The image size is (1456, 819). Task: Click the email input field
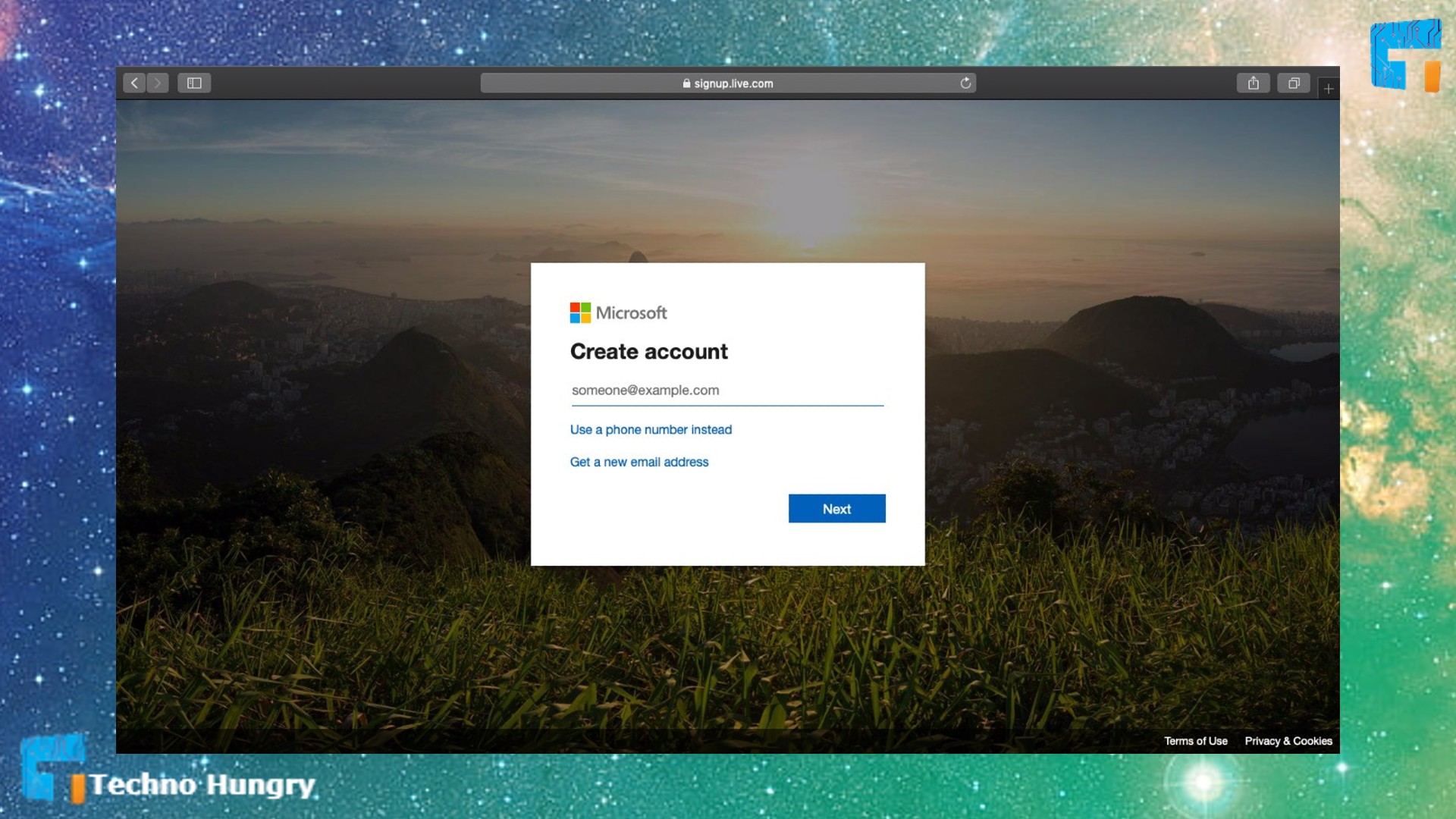tap(727, 389)
